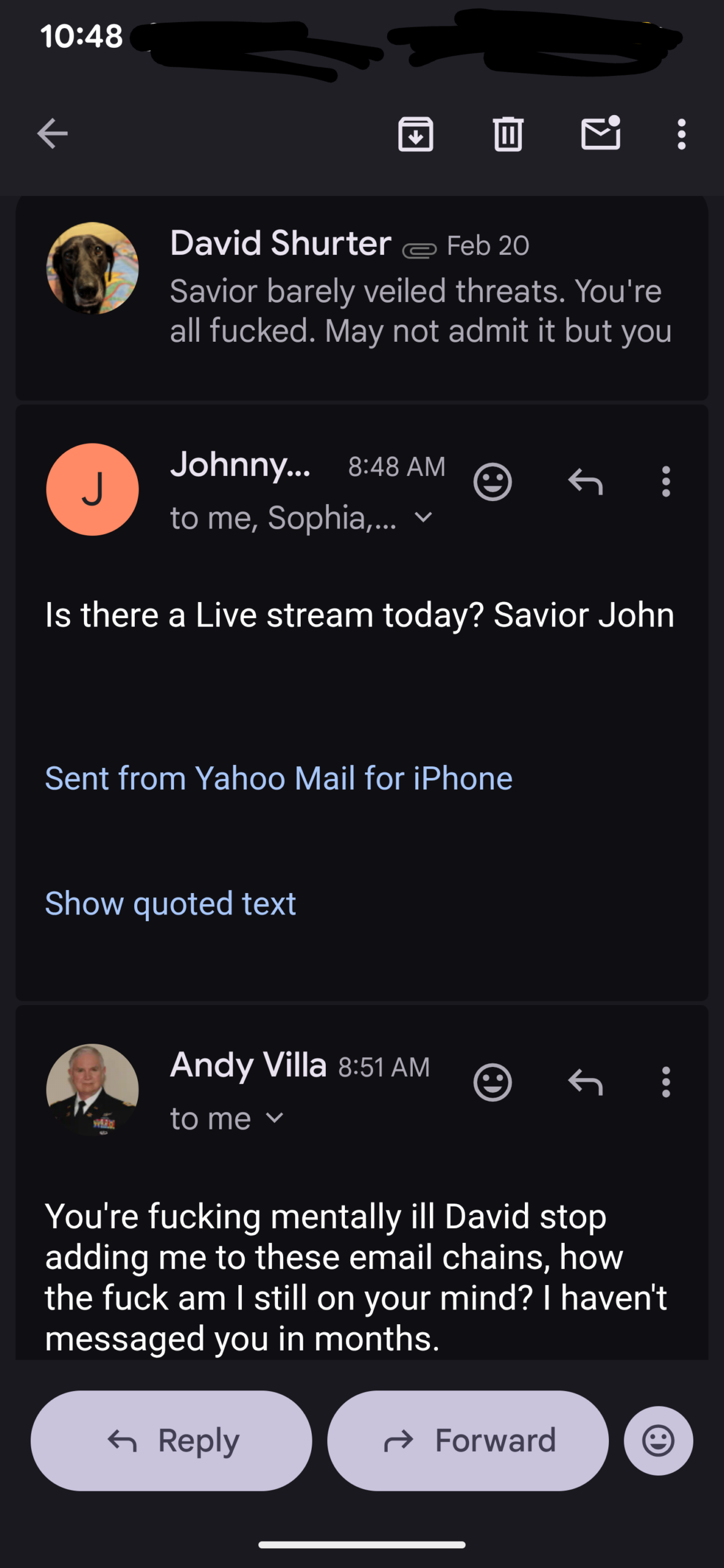
Task: Add emoji reaction to Johnny's message
Action: pos(492,482)
